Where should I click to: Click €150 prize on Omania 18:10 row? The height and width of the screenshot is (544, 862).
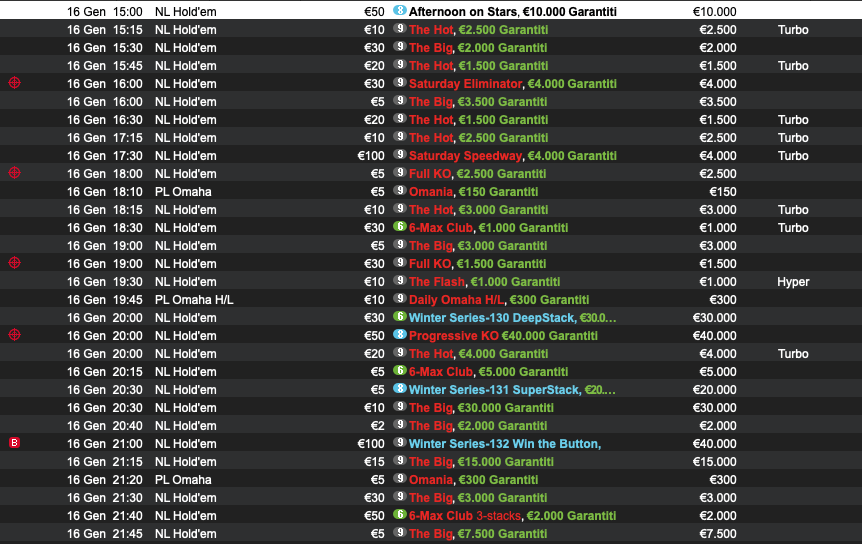click(723, 192)
